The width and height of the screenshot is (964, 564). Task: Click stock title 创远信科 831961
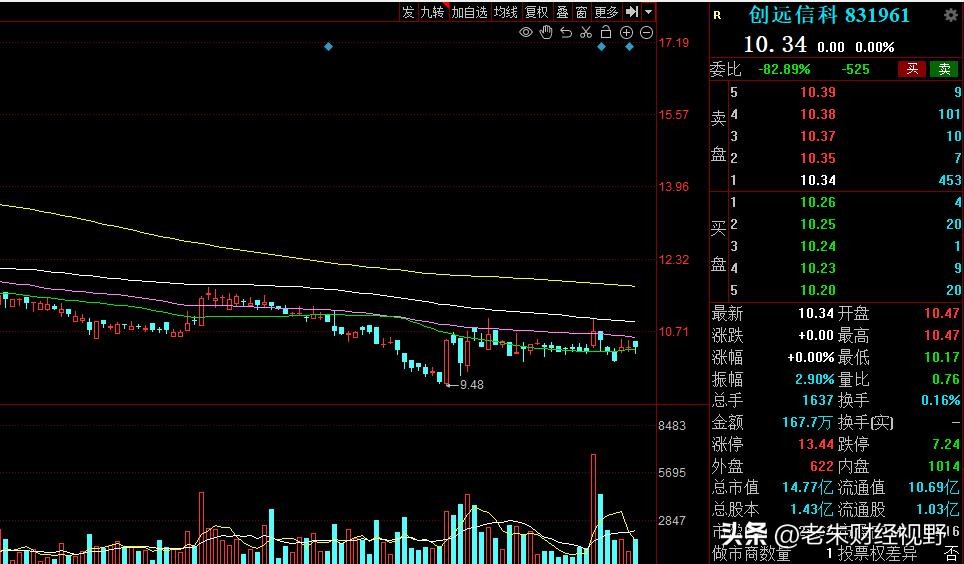click(x=829, y=15)
